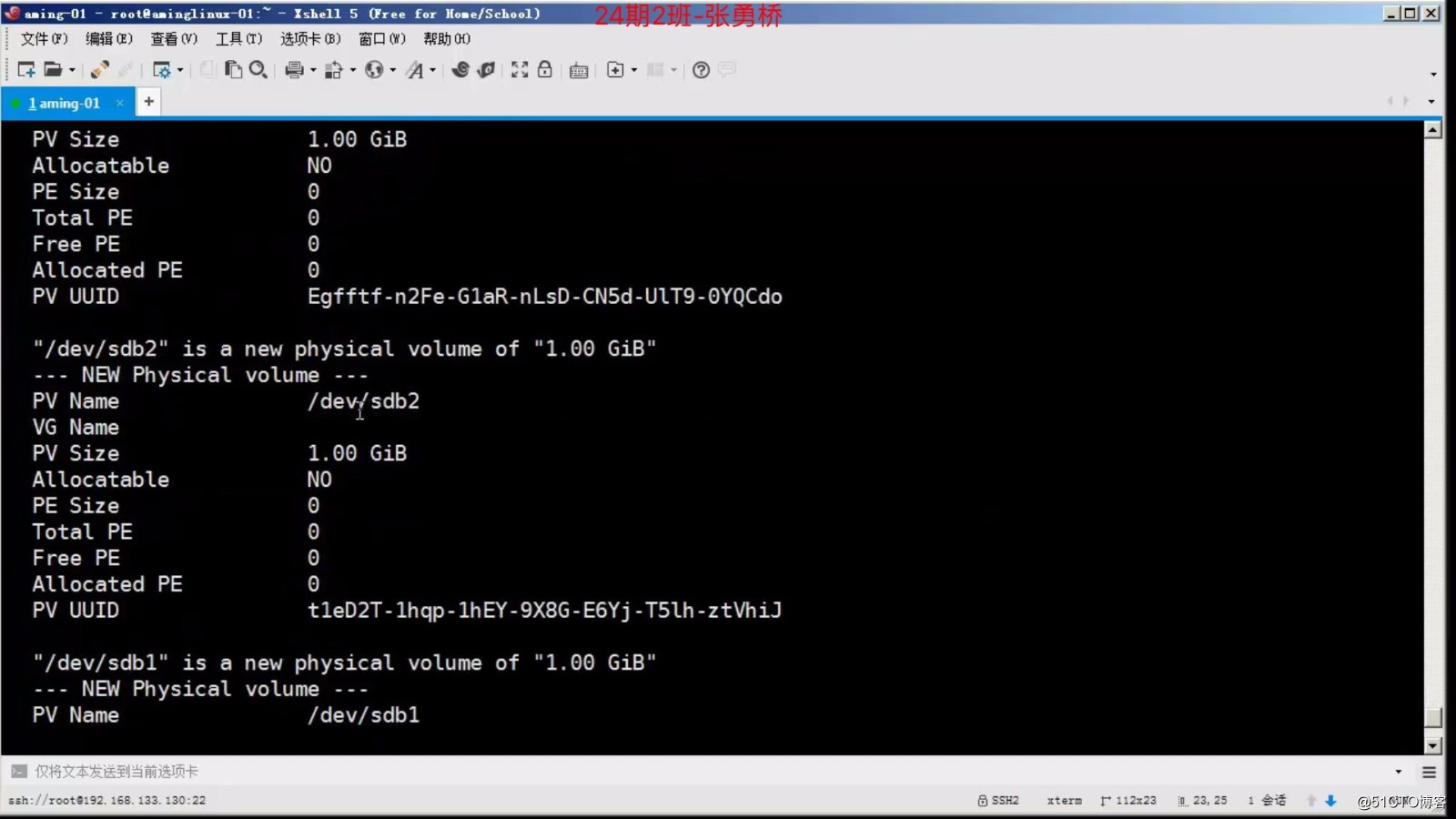
Task: Launch the Xftp swirl icon
Action: point(460,70)
